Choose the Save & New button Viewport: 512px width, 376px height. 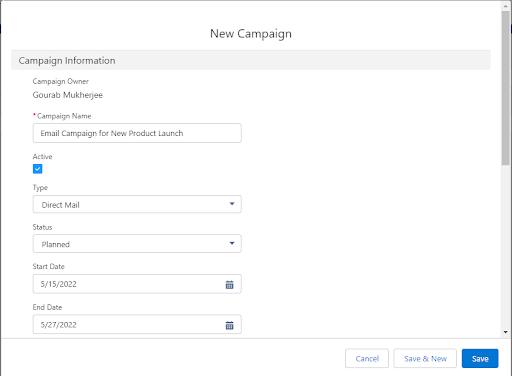point(425,359)
